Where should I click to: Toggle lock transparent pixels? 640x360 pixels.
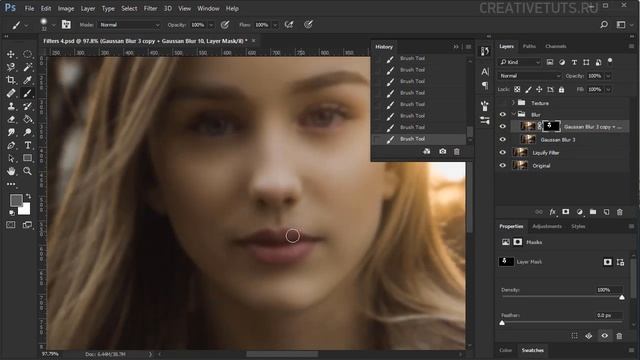(517, 89)
